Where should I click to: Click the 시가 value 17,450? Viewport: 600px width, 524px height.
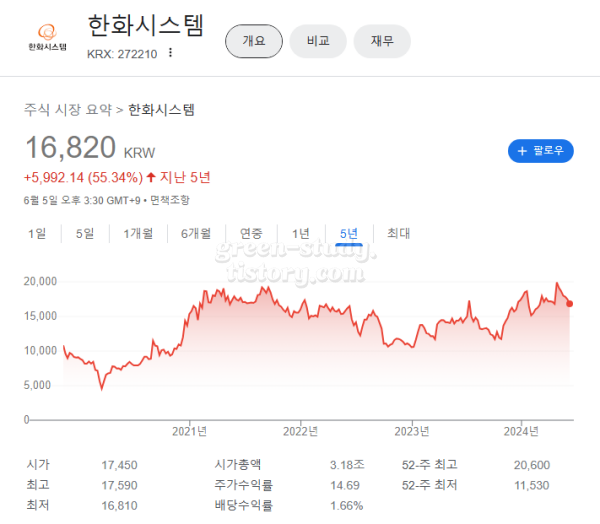click(119, 465)
